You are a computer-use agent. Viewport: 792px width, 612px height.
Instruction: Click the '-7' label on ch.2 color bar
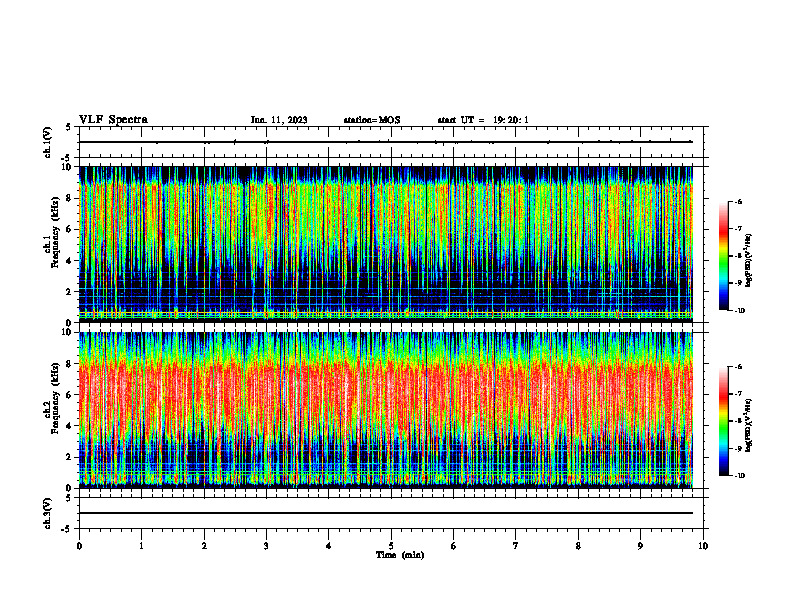(738, 394)
